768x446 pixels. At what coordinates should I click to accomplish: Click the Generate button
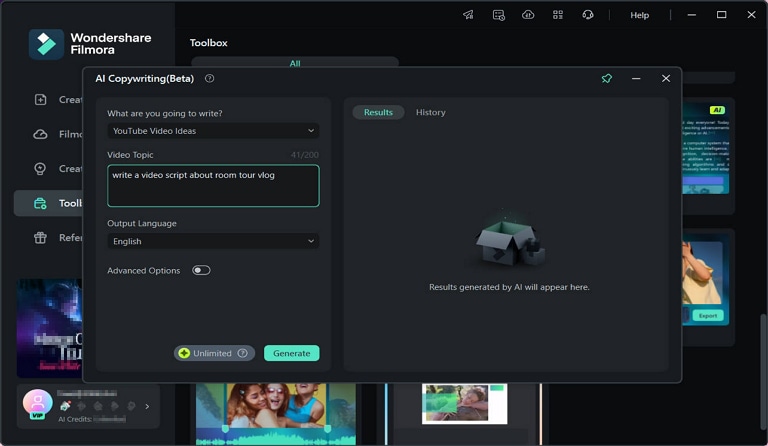click(291, 353)
